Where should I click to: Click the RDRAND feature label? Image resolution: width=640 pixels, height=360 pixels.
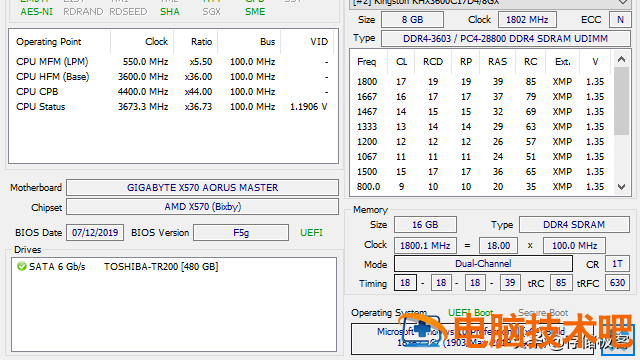point(83,12)
